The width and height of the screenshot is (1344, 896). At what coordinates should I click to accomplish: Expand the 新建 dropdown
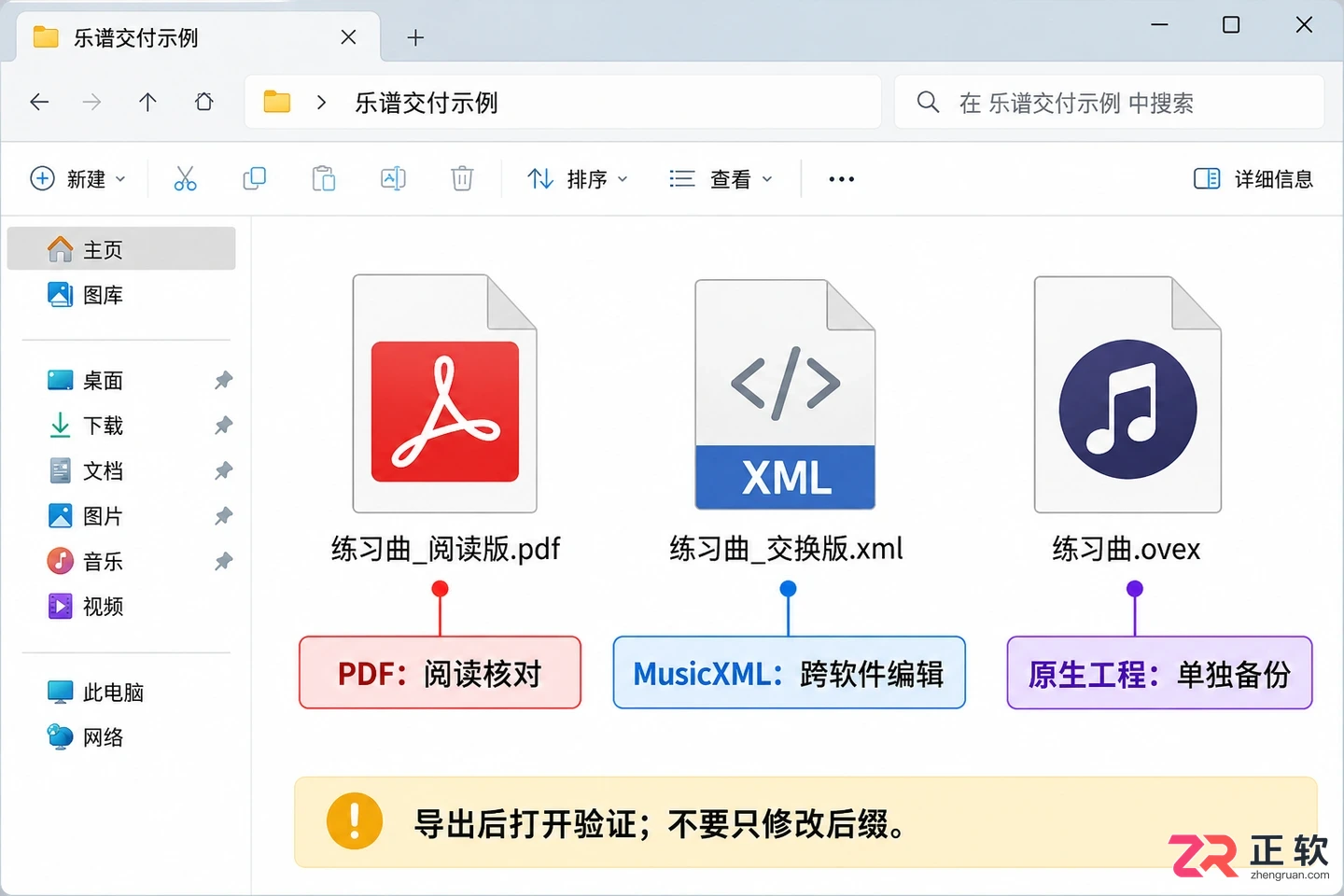tap(78, 178)
